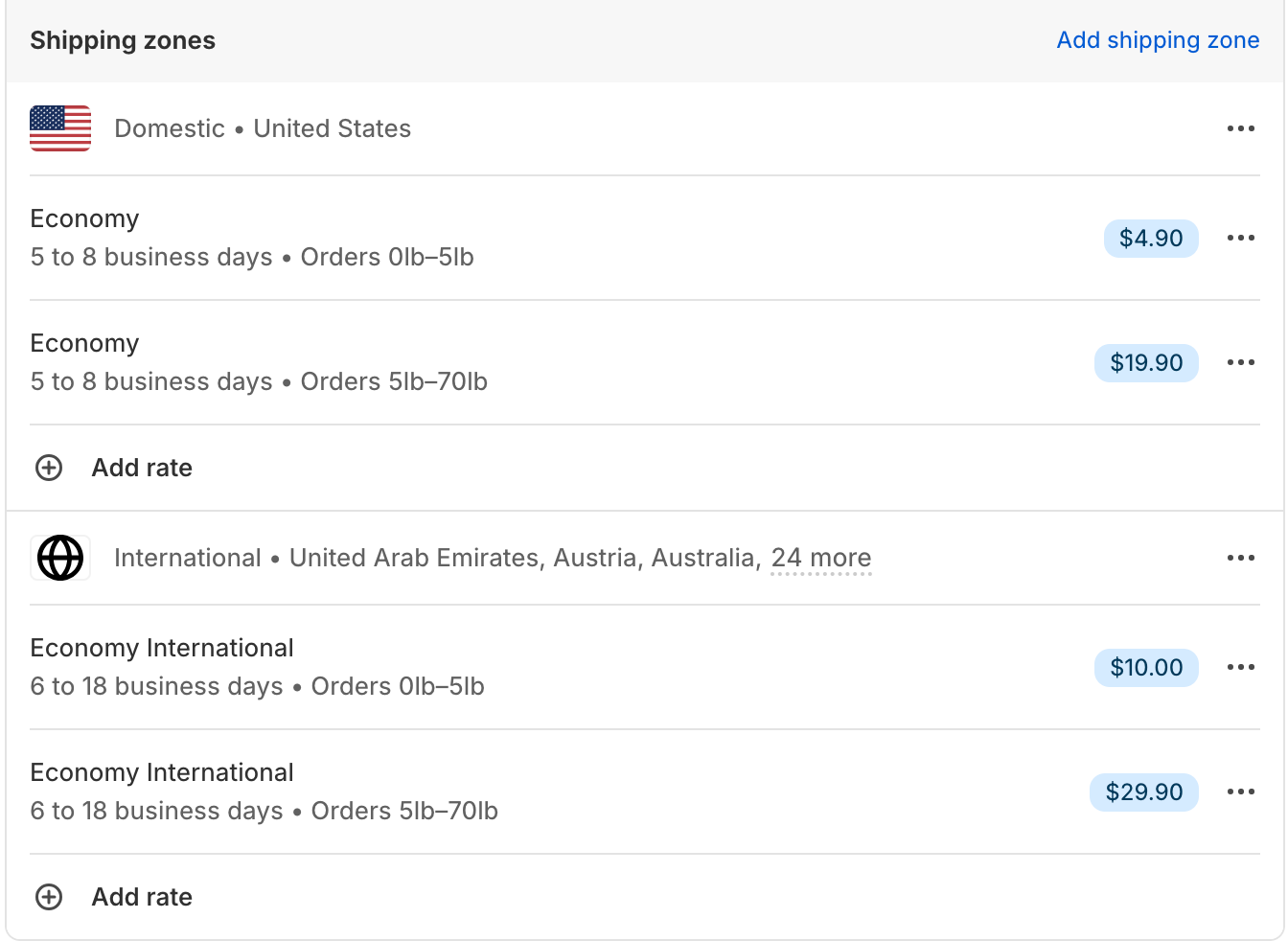Expand the "24 more" countries list
This screenshot has width=1288, height=941.
pos(820,558)
